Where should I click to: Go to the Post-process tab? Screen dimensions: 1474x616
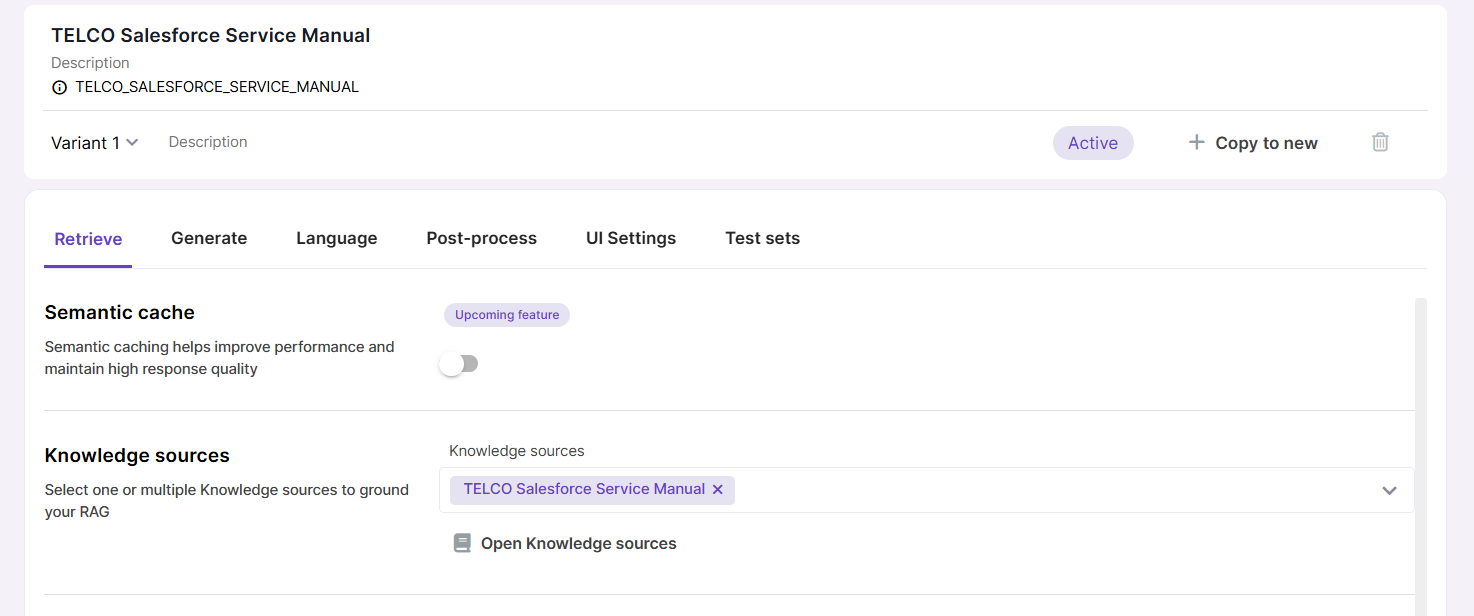tap(481, 238)
